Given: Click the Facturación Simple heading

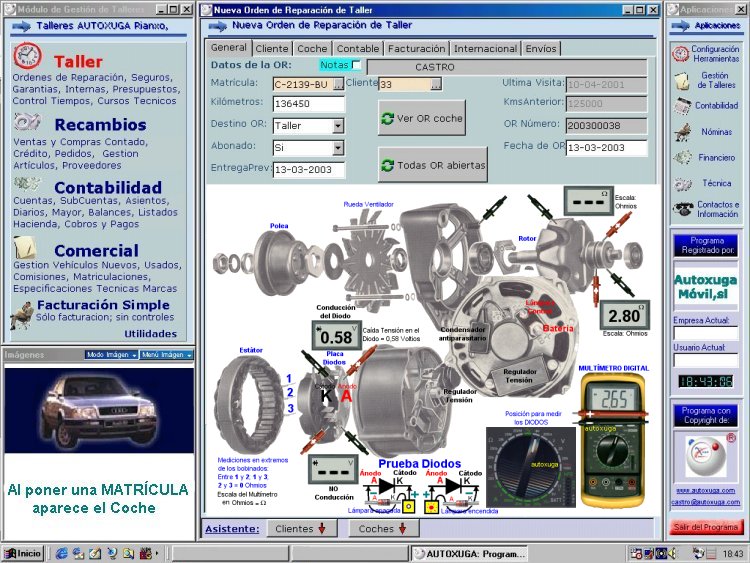Looking at the screenshot, I should [x=103, y=305].
